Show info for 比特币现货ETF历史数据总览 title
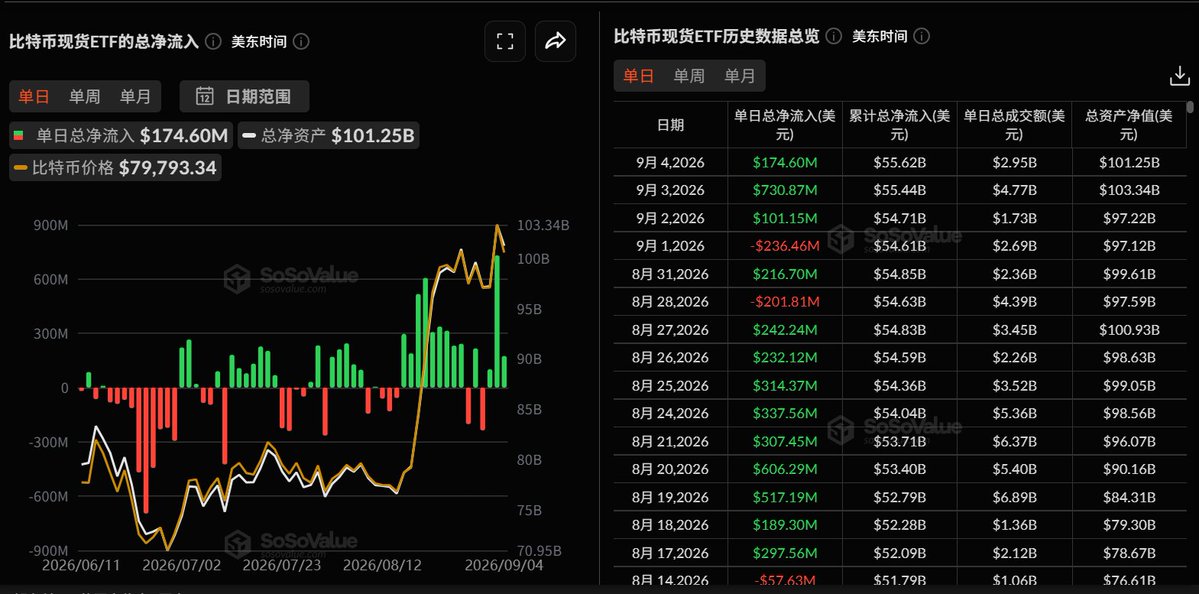Image resolution: width=1199 pixels, height=594 pixels. [833, 36]
